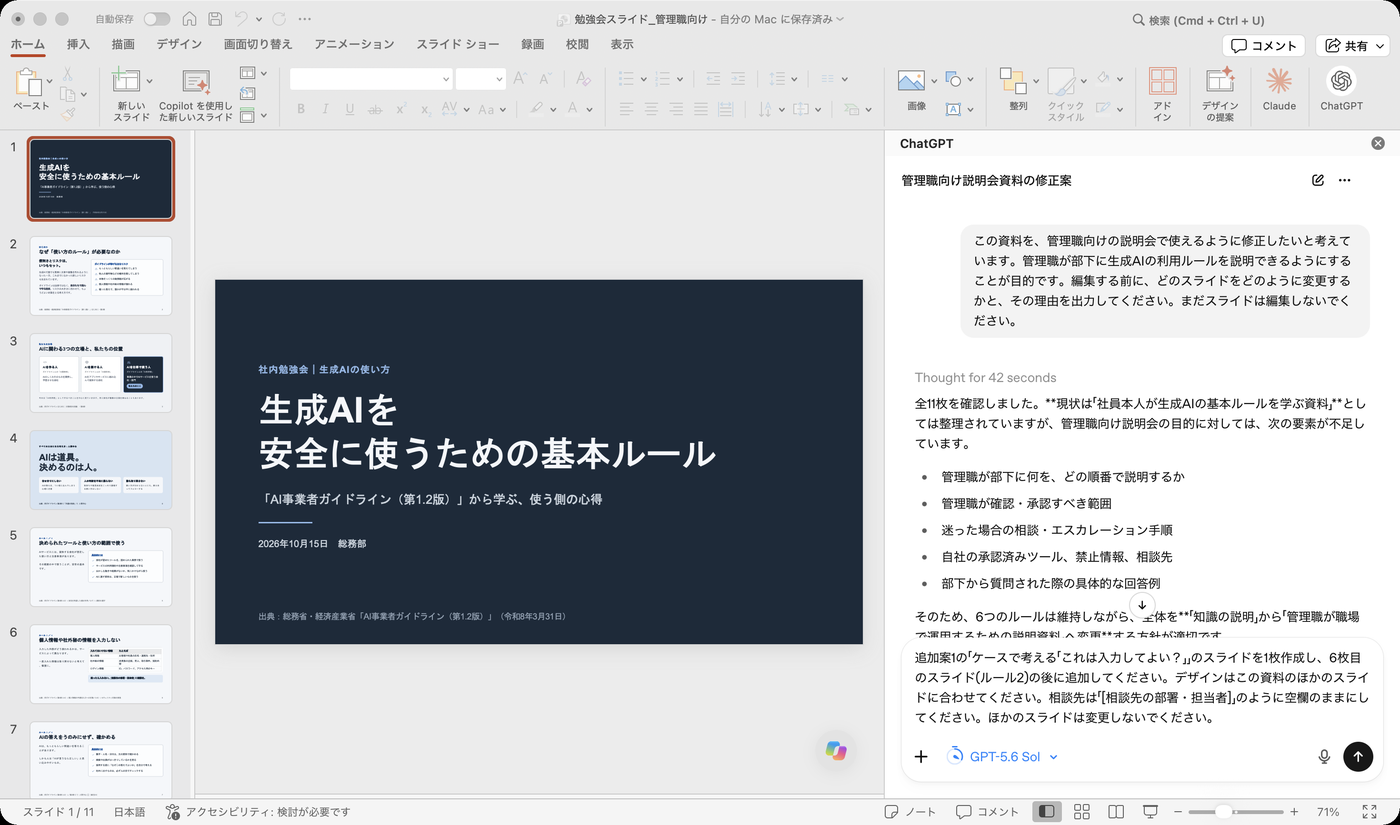Select slide 3 thumbnail in the slide panel
Image resolution: width=1400 pixels, height=825 pixels.
tap(100, 372)
